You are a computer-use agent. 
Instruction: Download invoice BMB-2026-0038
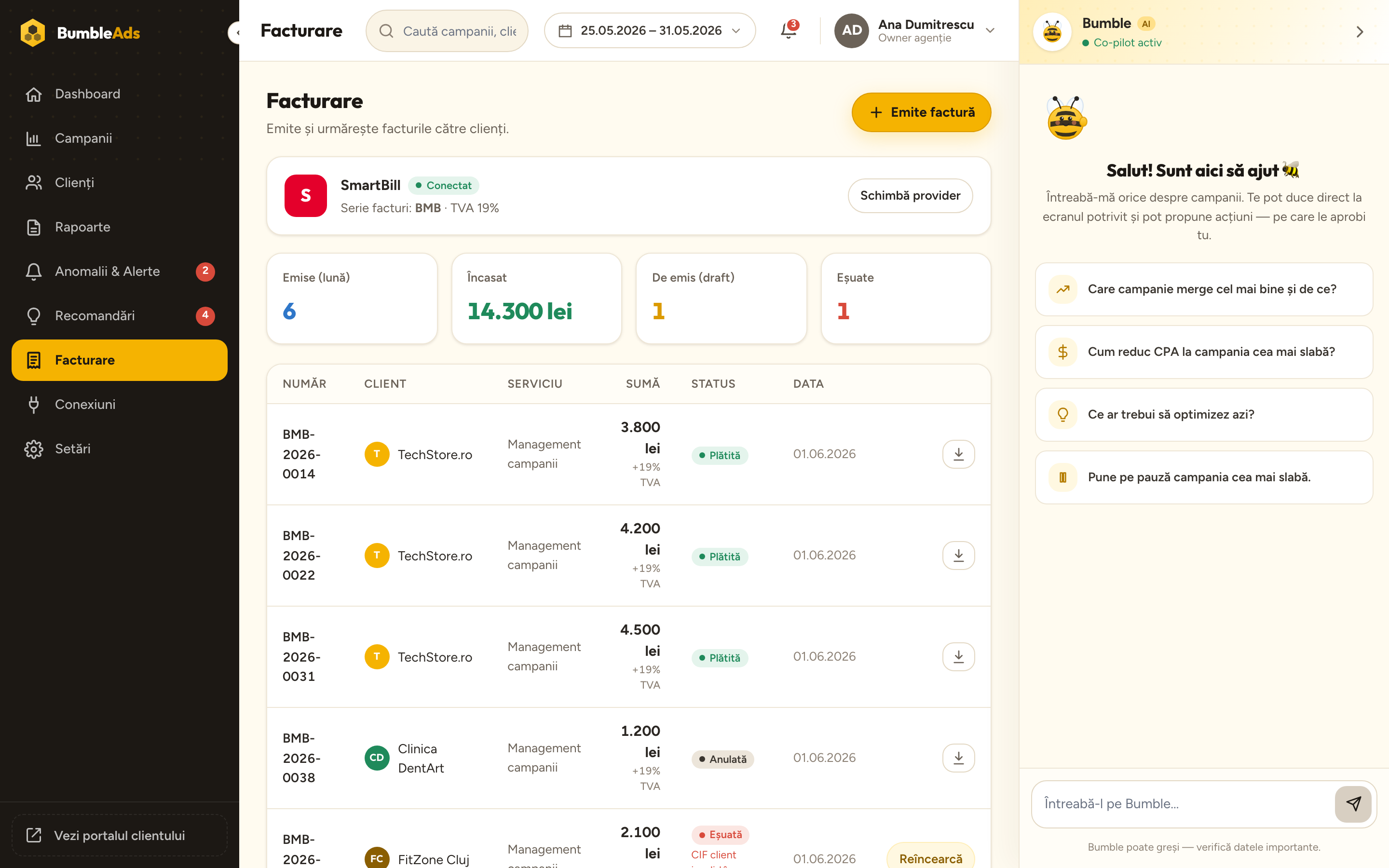[958, 758]
